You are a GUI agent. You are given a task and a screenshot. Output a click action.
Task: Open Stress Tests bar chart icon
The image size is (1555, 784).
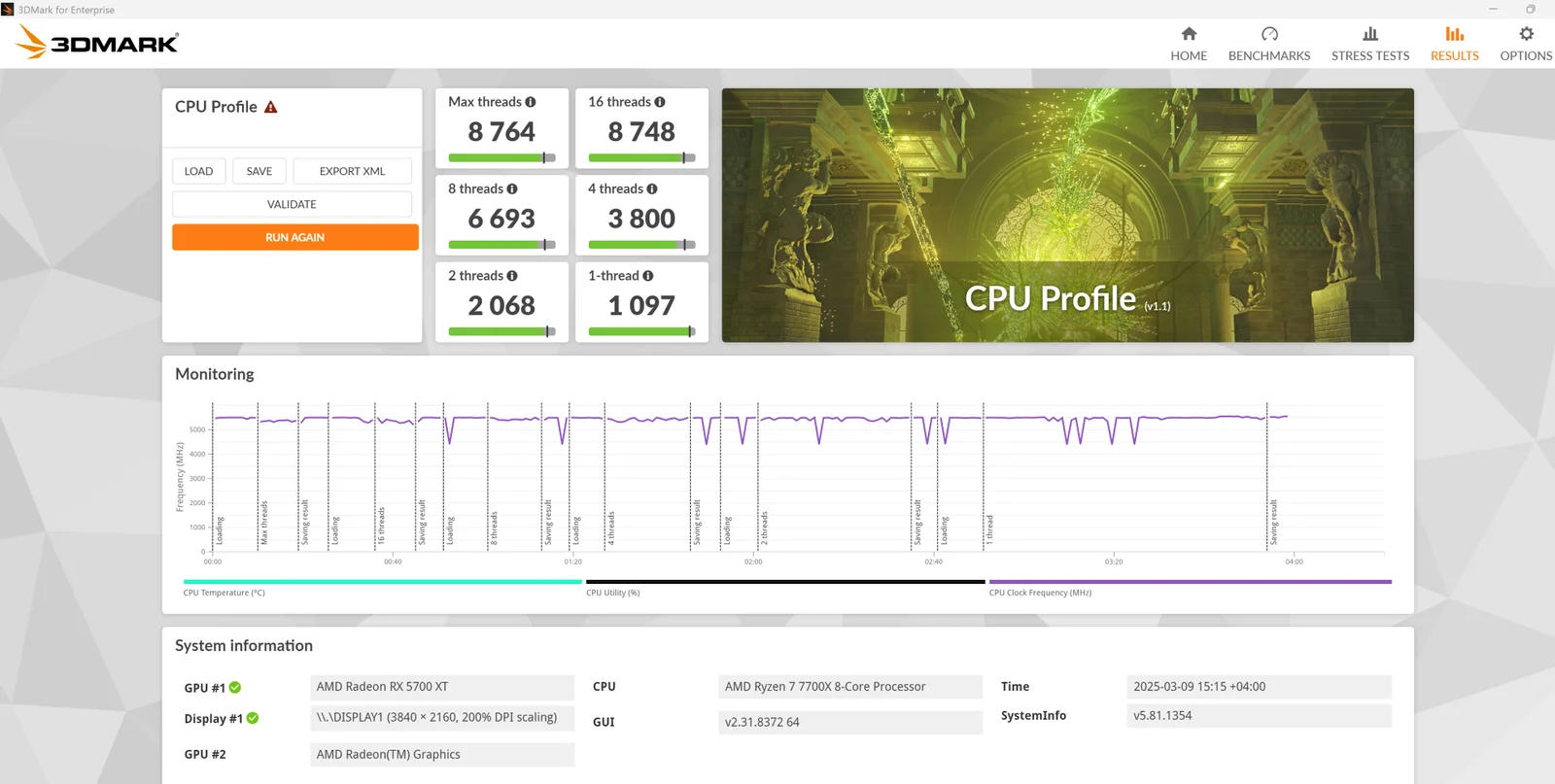[x=1370, y=34]
